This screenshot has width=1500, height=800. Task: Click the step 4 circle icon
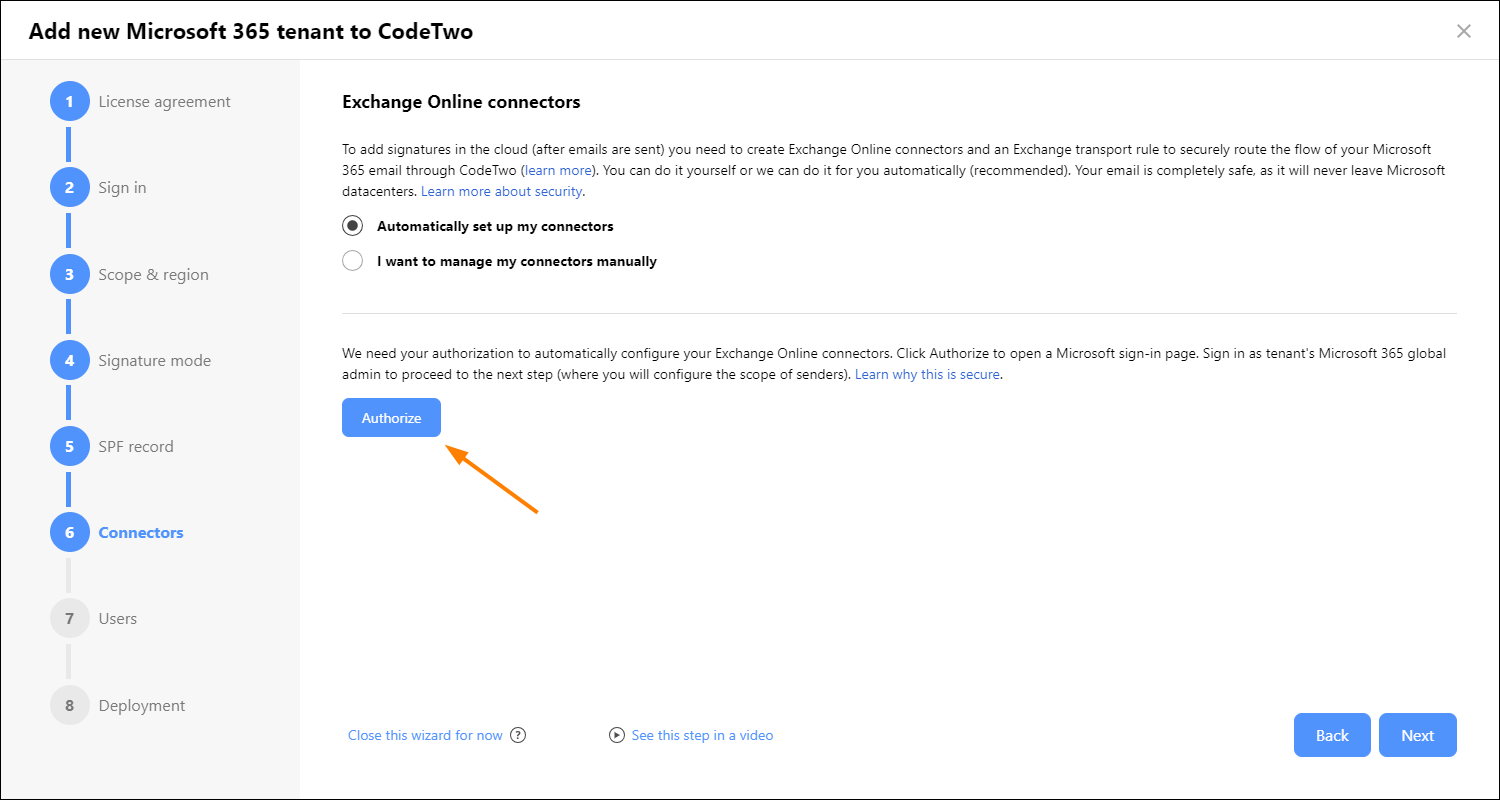pos(69,360)
